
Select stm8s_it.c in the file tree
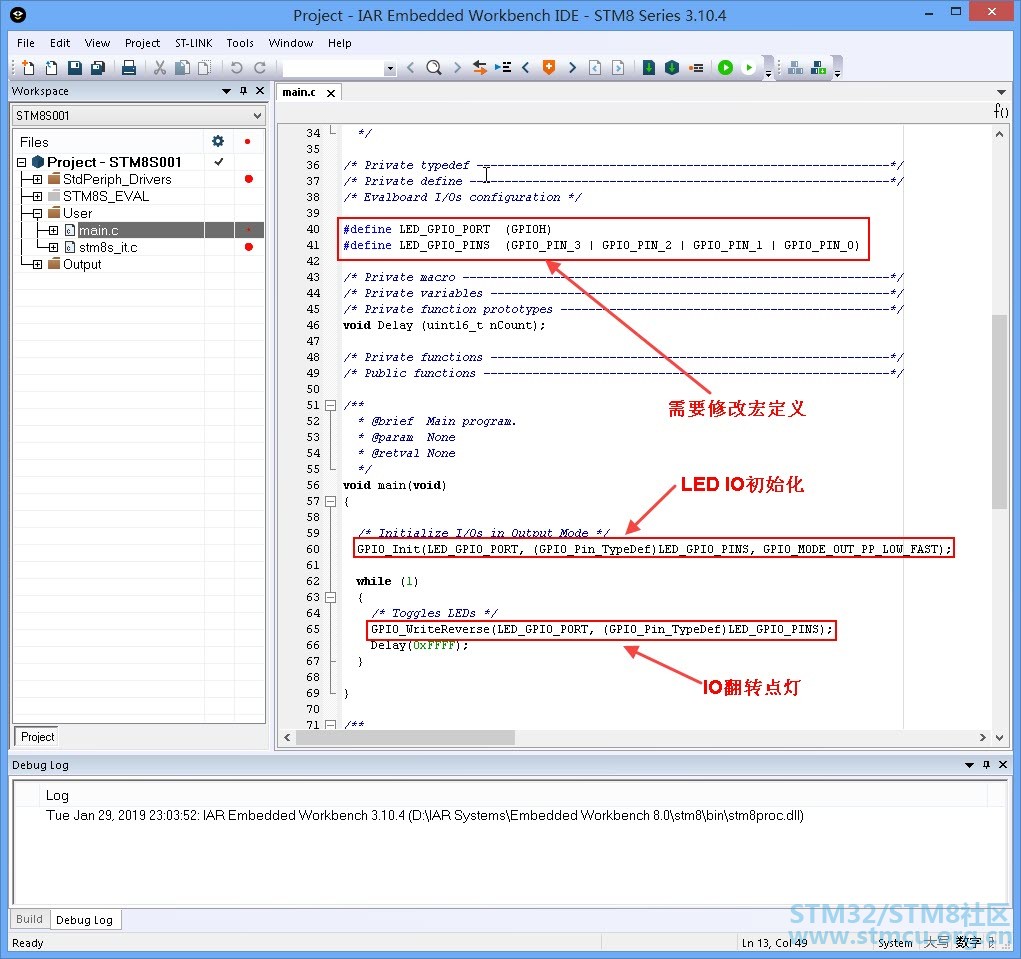108,247
